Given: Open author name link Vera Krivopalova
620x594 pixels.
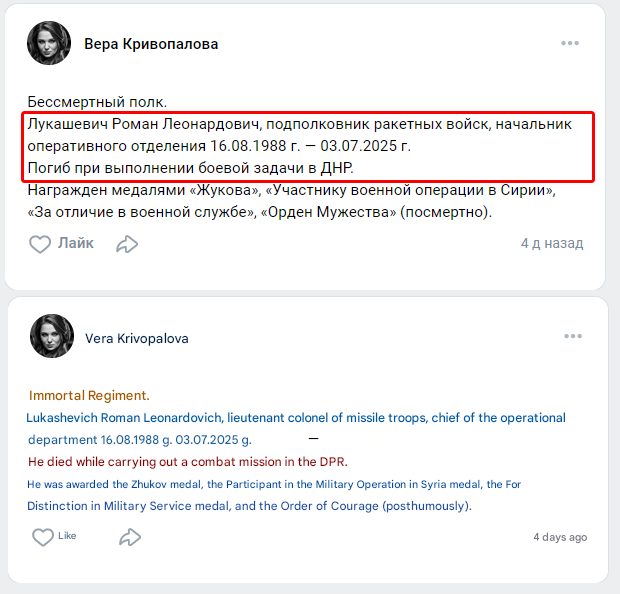Looking at the screenshot, I should point(136,338).
